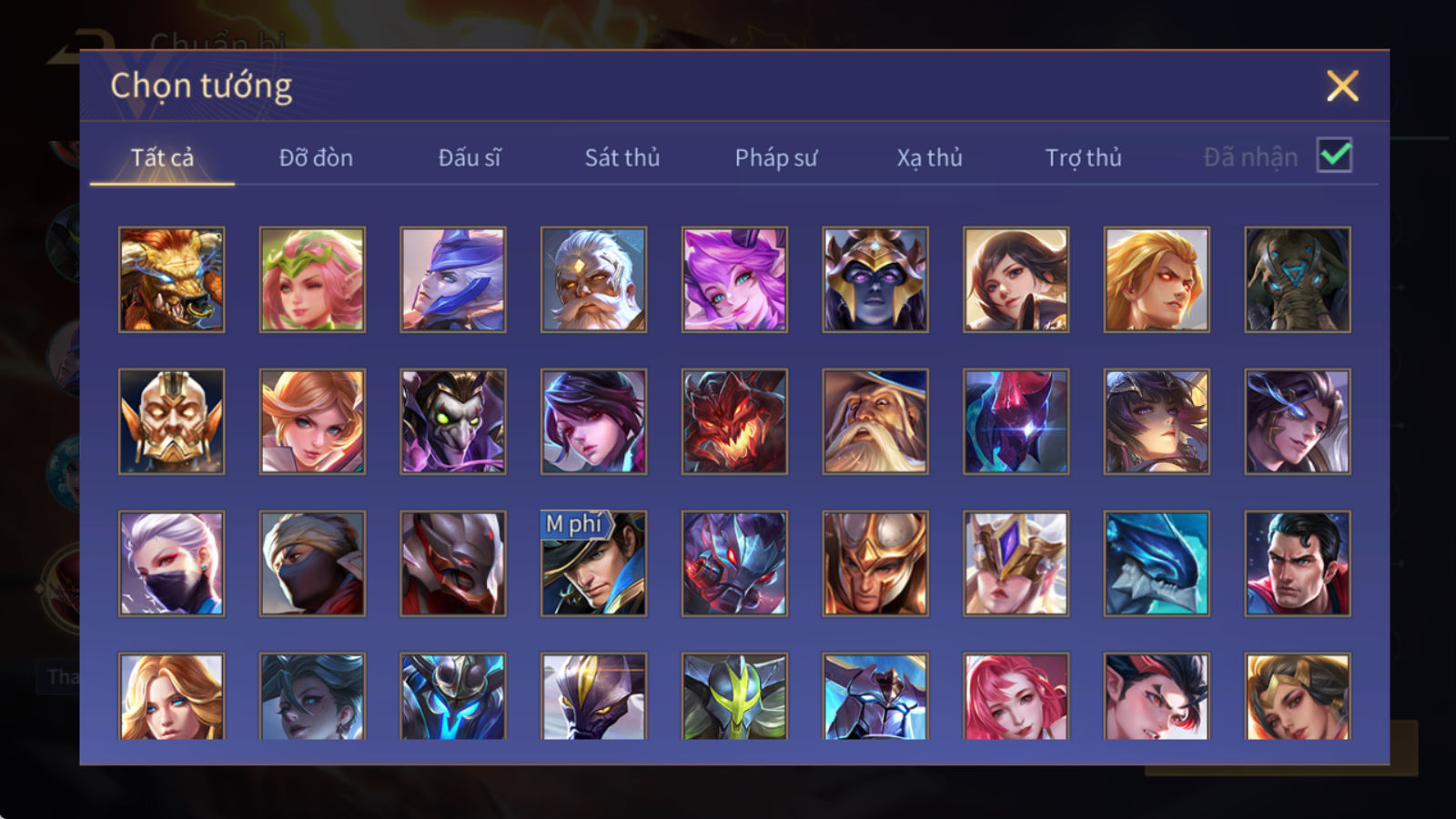Choose the white-bearded old warrior portrait

(593, 279)
